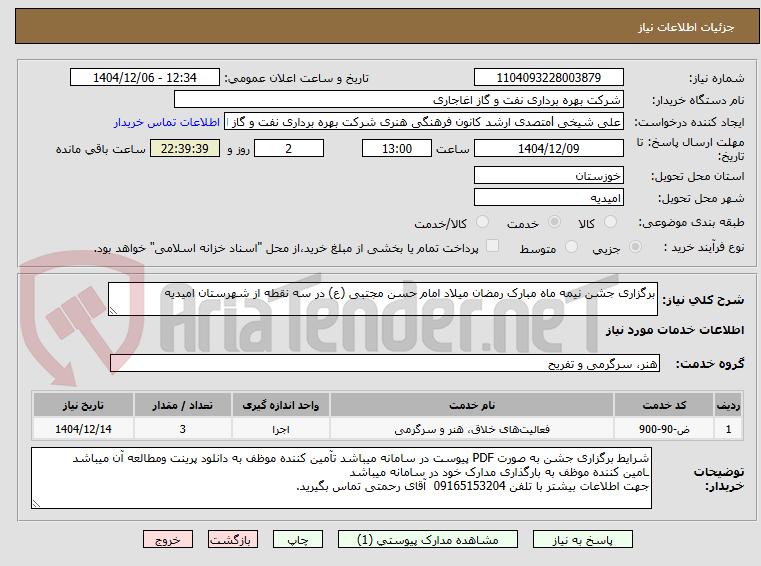Click the remaining days field showing 2
Viewport: 761px width, 566px height.
coord(289,149)
